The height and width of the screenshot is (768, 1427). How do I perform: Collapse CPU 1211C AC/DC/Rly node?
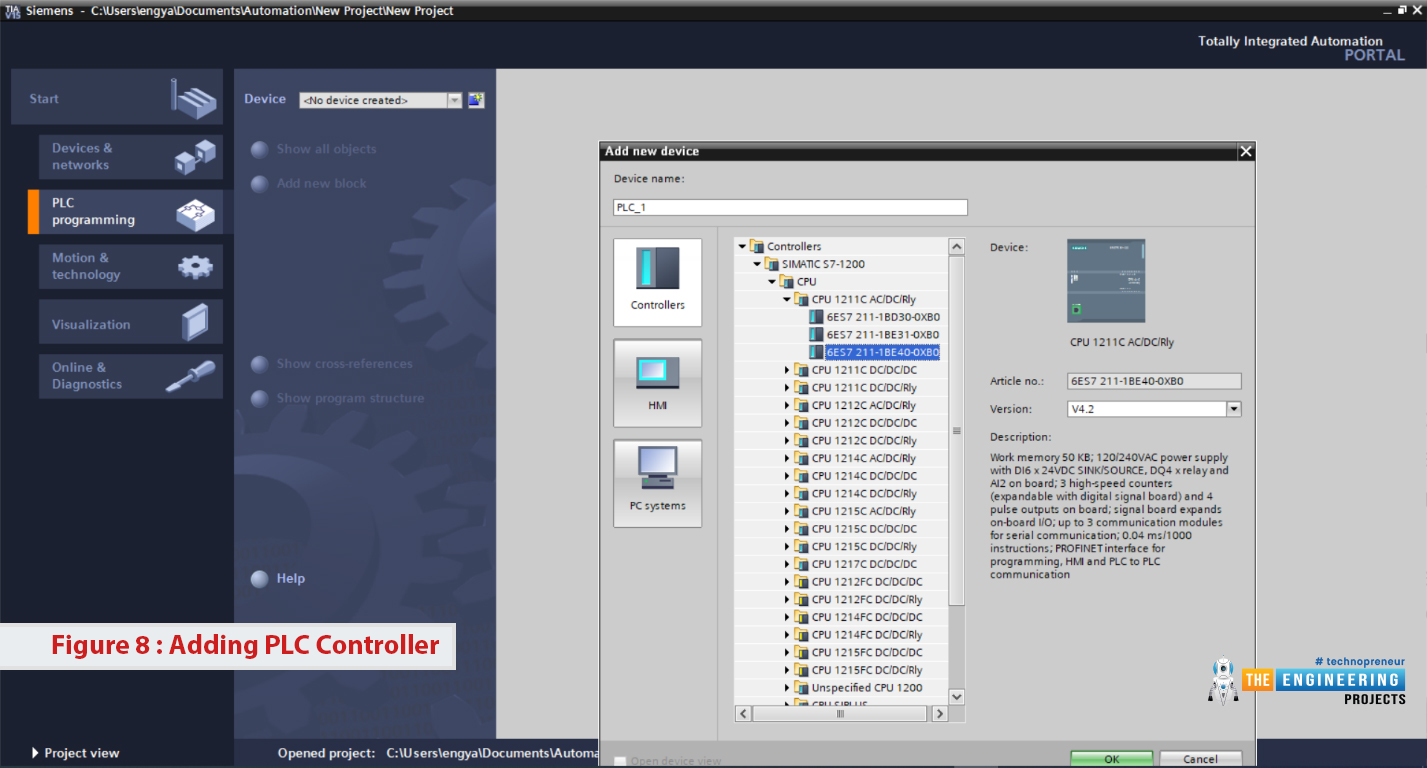787,299
